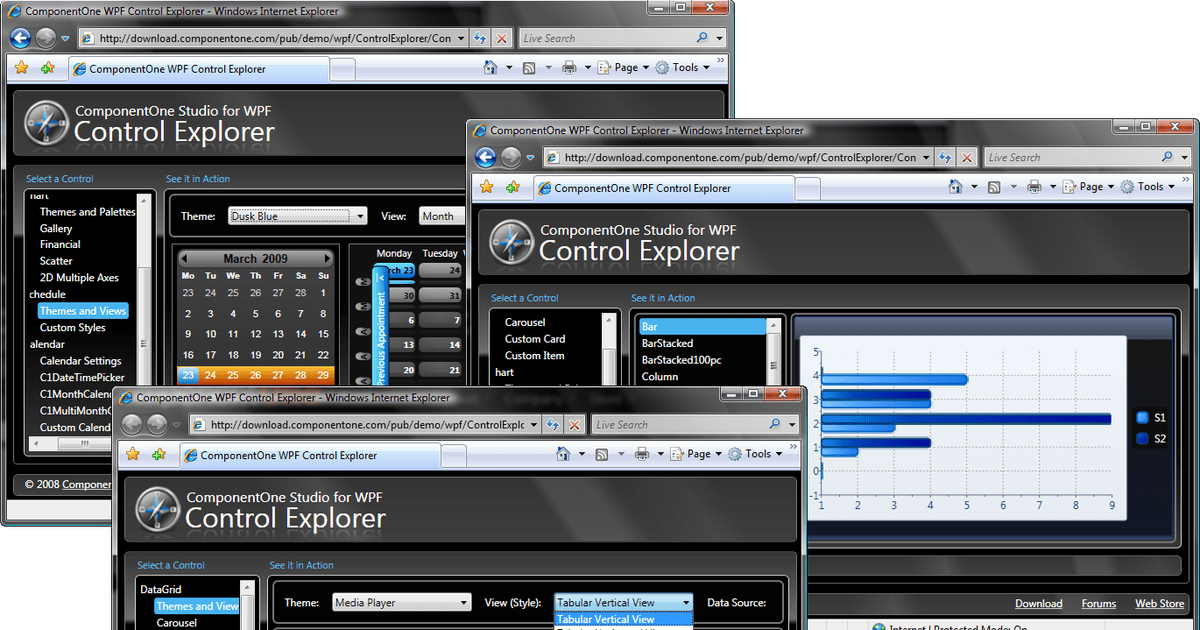
Task: Click Forward arrow in the calendar window browser
Action: pyautogui.click(x=45, y=38)
